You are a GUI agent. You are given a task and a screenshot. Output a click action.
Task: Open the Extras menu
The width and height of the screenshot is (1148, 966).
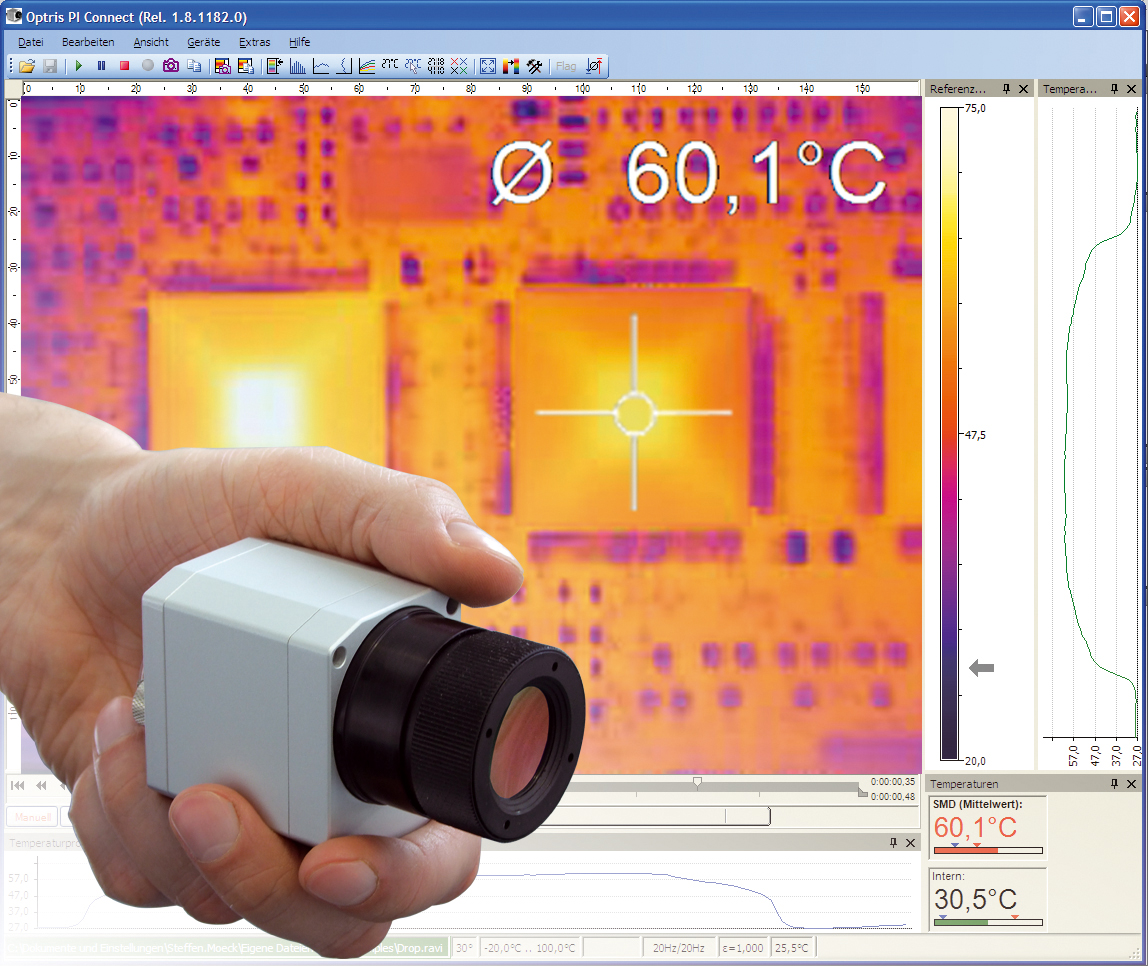(254, 42)
